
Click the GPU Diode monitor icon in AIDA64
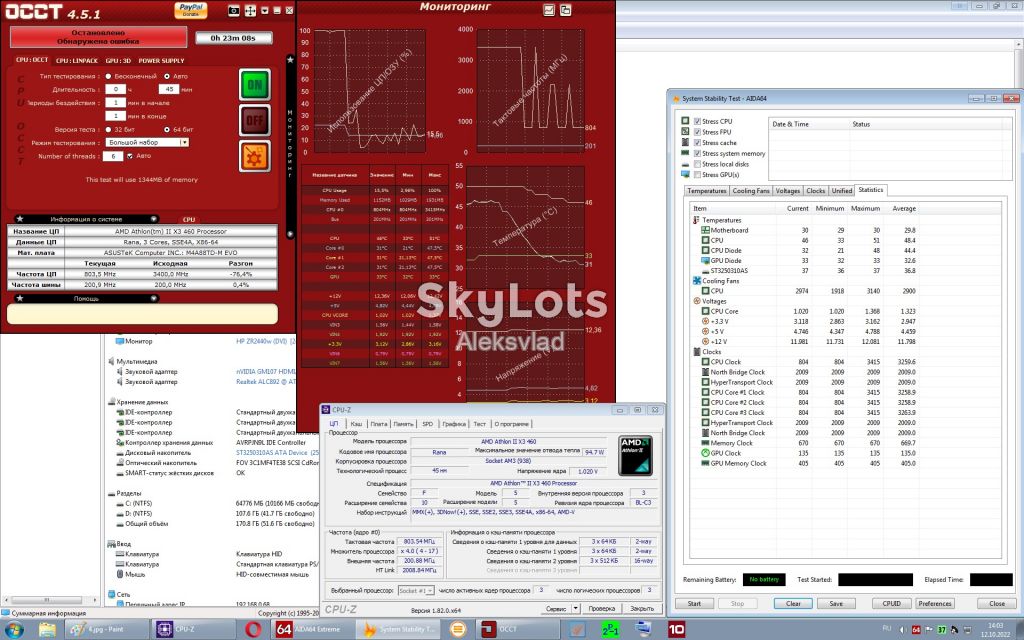[x=705, y=261]
